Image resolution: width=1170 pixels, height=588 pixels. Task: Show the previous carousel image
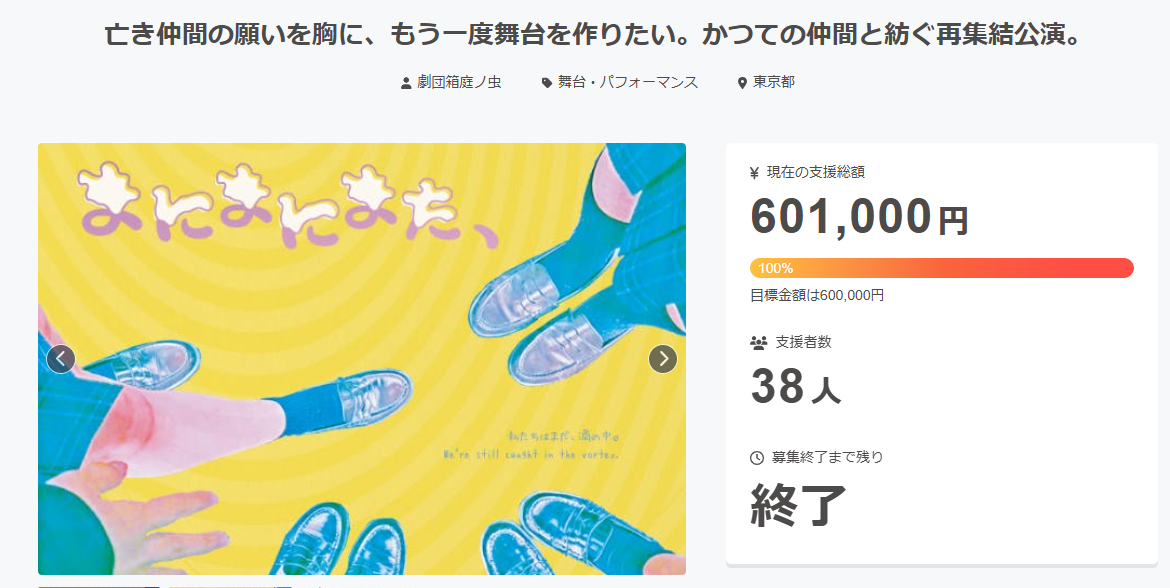click(61, 358)
